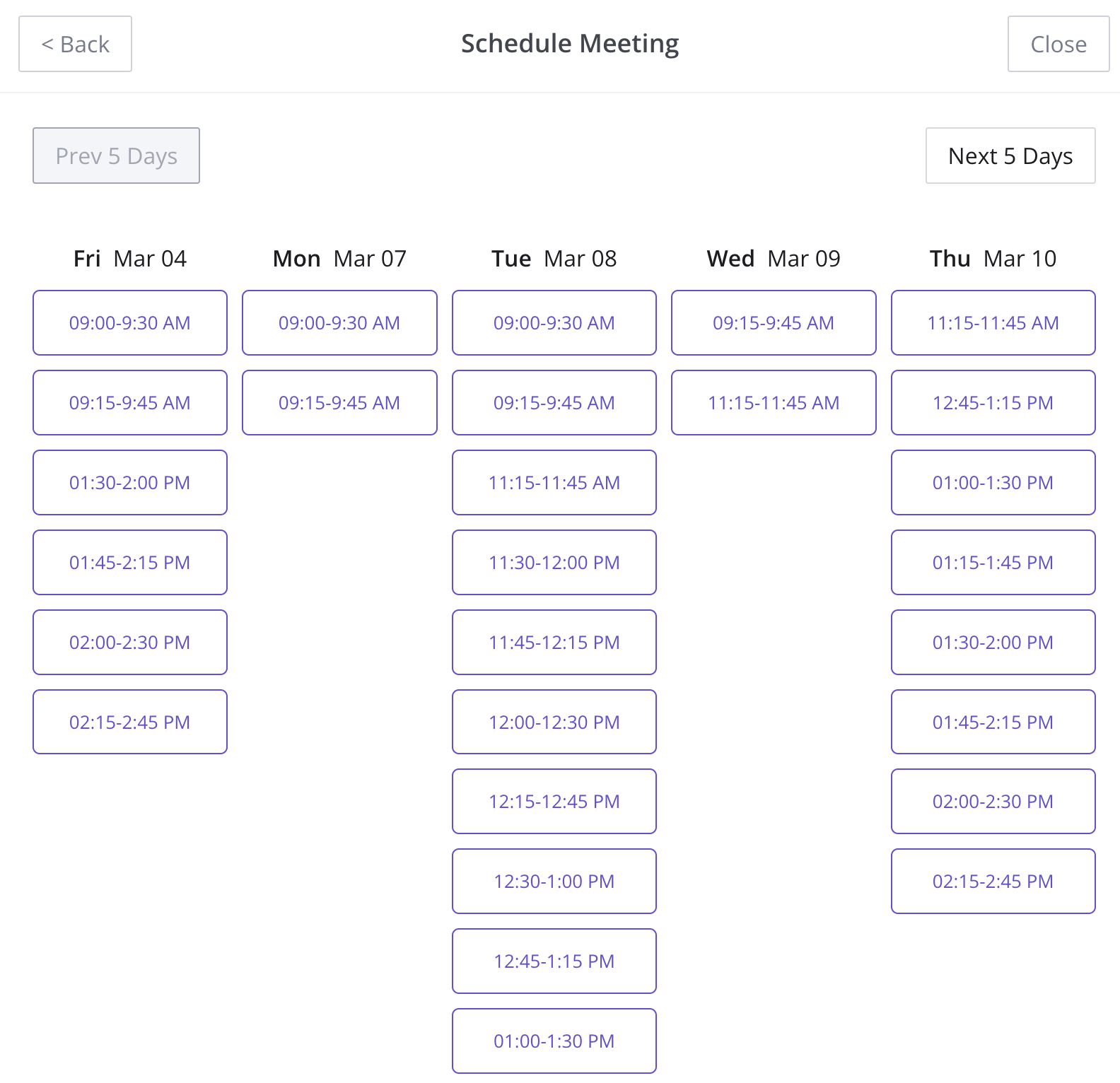Select Thursday Mar 10 11:15-11:45 AM slot
Viewport: 1120px width, 1083px height.
993,323
